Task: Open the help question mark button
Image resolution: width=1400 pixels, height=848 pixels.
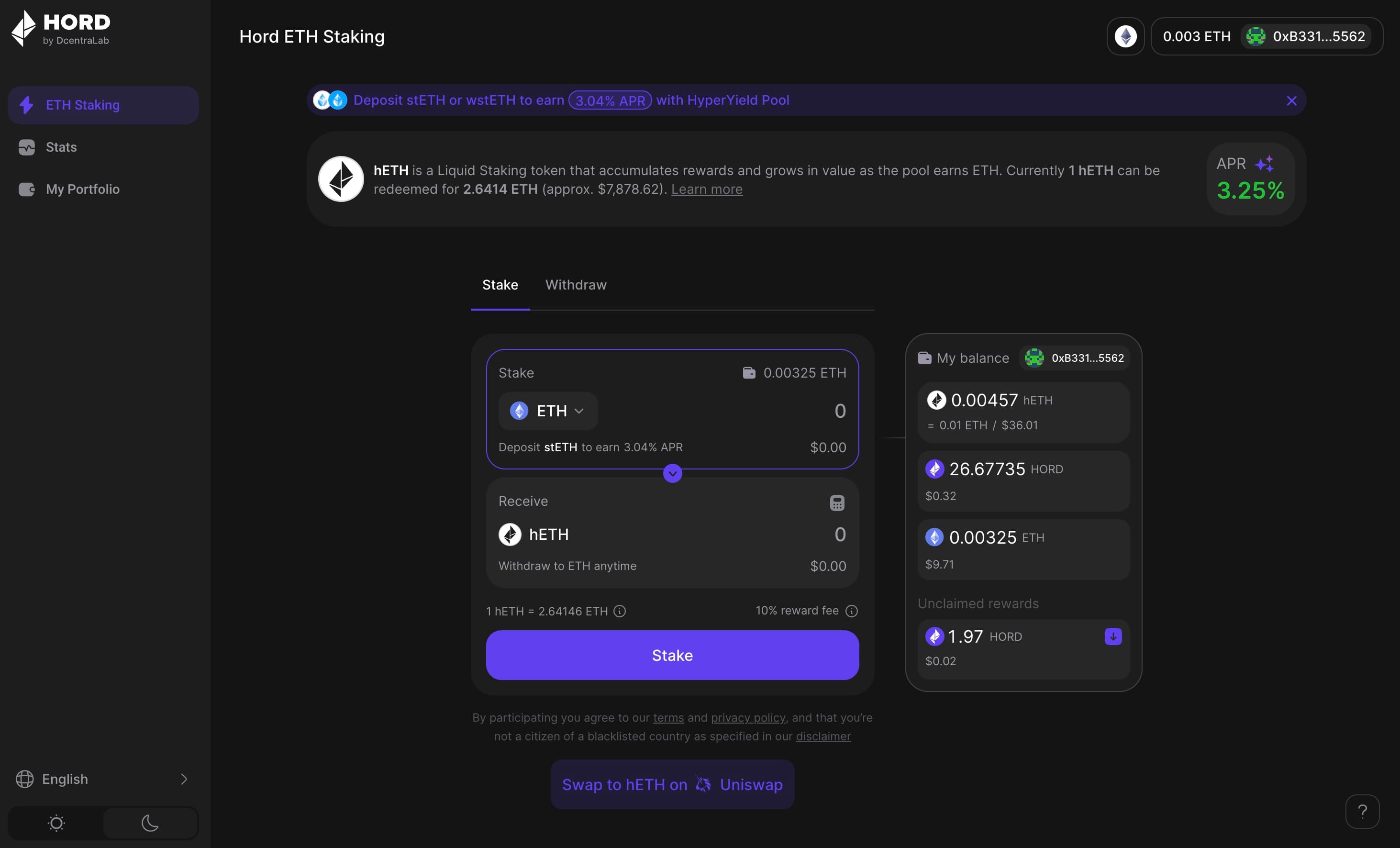Action: pyautogui.click(x=1362, y=811)
